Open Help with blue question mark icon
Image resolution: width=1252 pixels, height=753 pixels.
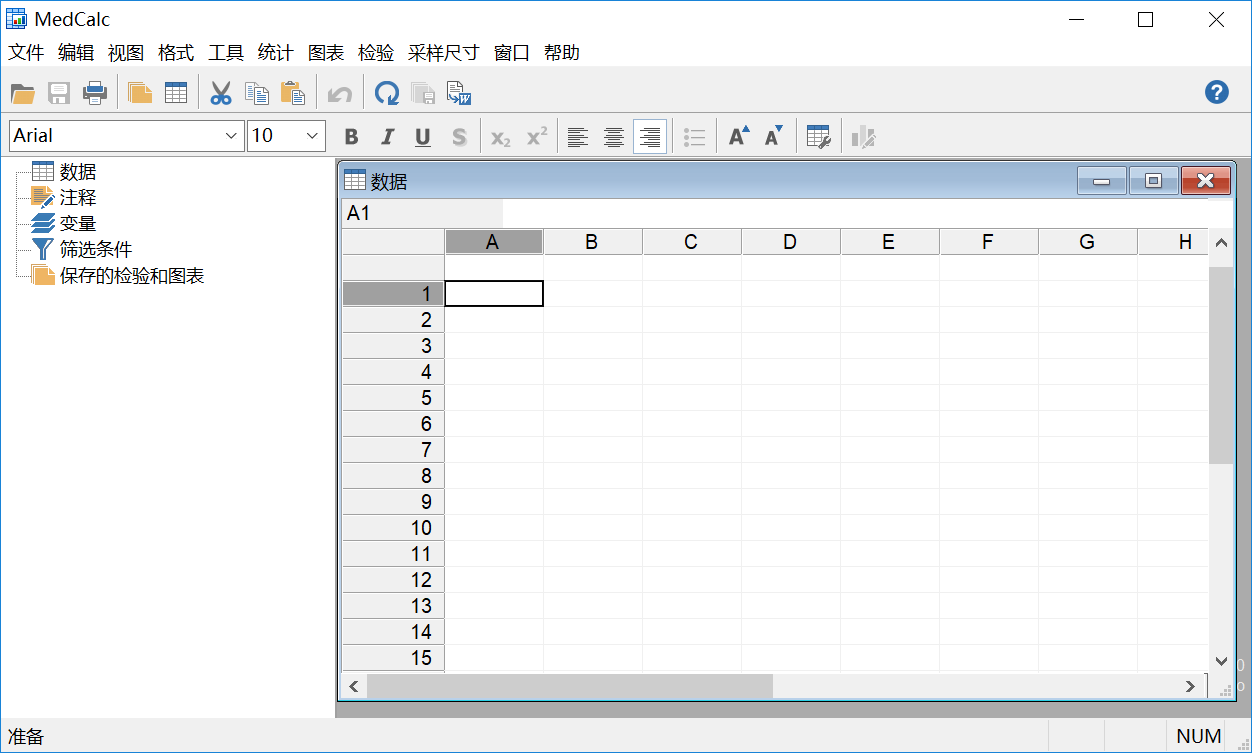point(1216,92)
